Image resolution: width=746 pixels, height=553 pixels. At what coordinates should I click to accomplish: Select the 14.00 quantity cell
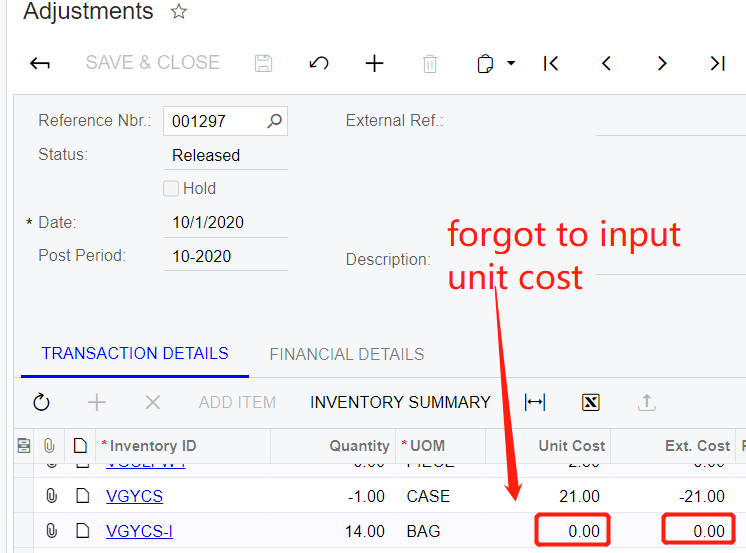tap(333, 531)
